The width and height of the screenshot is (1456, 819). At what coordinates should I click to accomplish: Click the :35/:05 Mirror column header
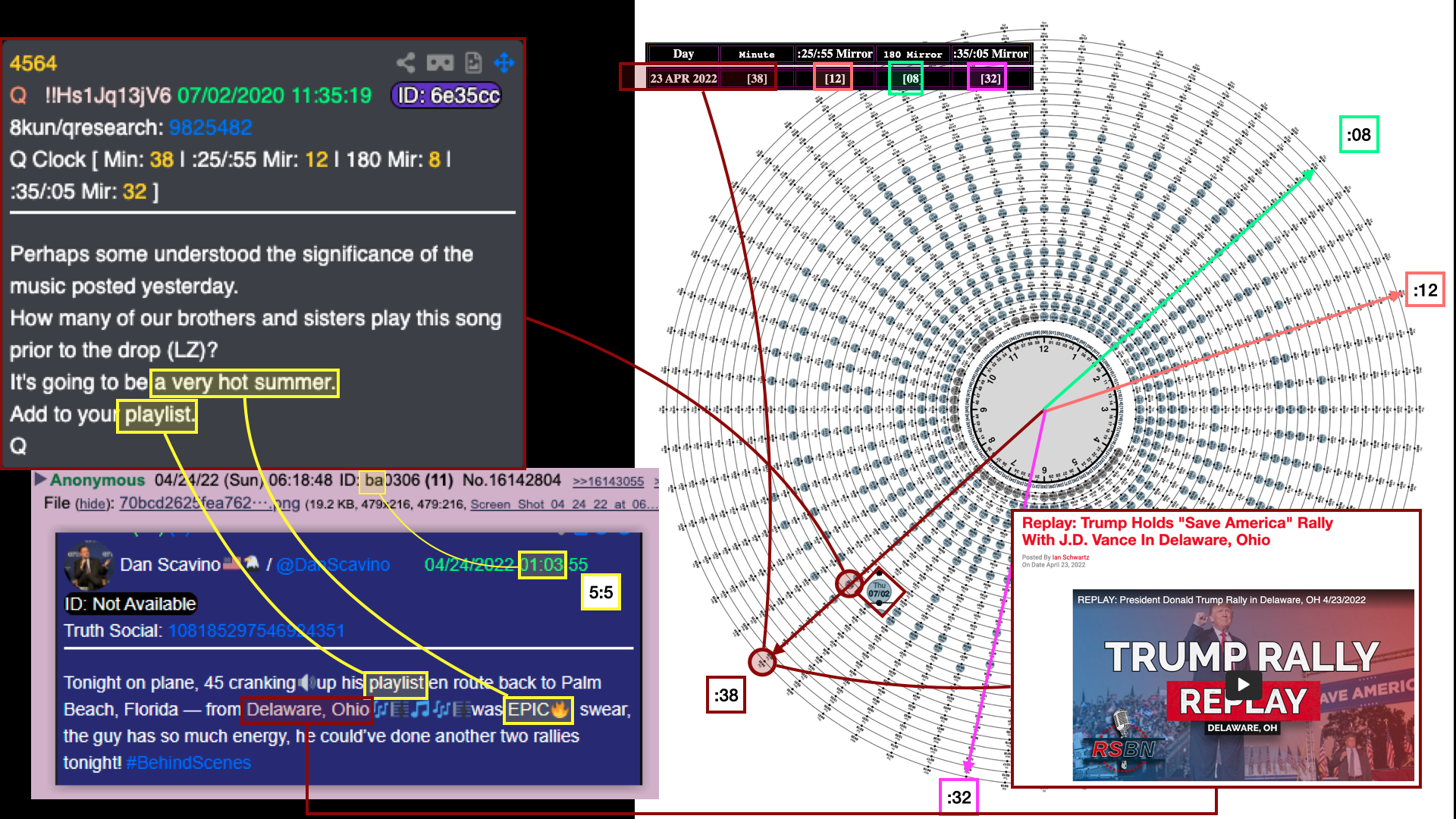pyautogui.click(x=991, y=54)
